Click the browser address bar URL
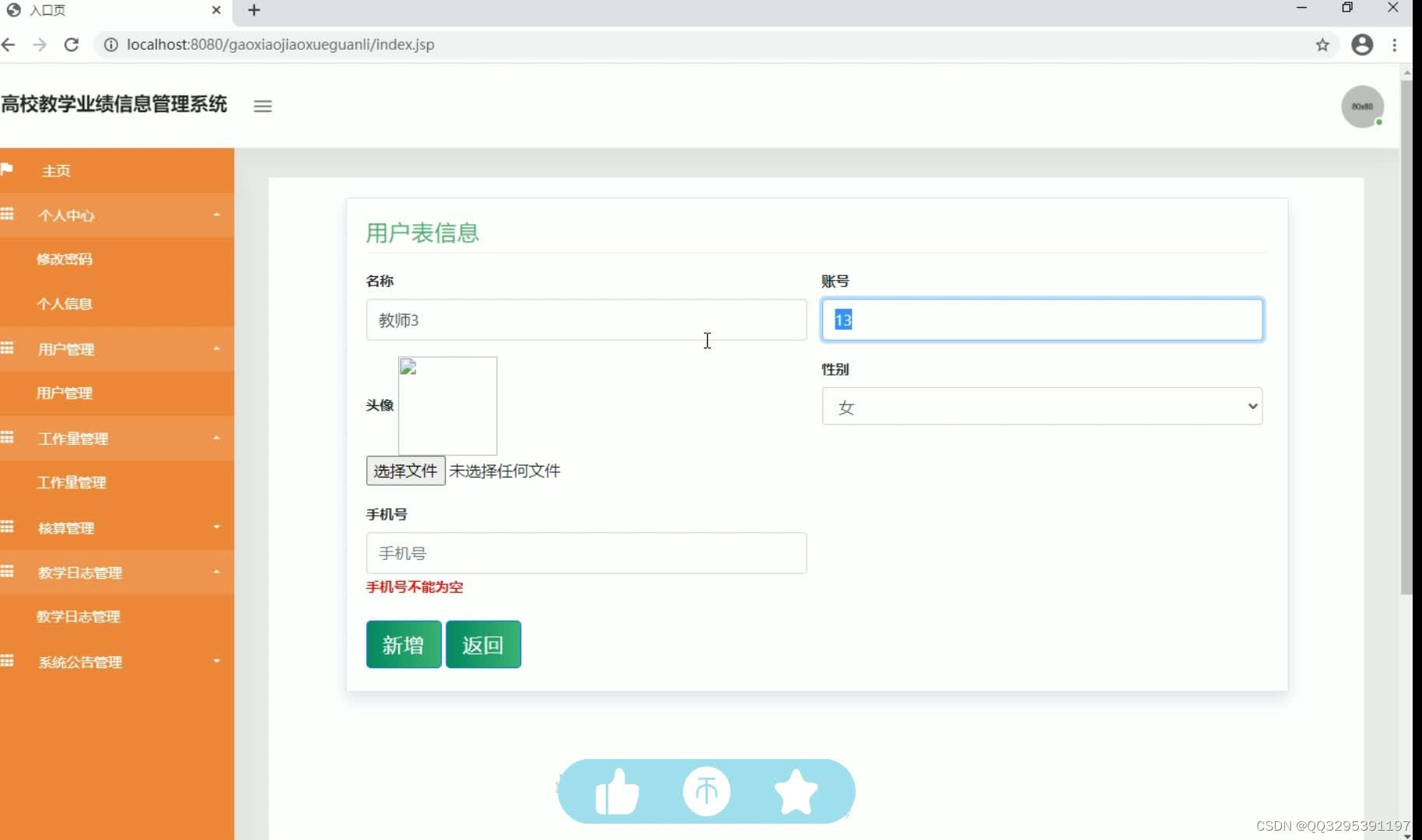 point(281,45)
